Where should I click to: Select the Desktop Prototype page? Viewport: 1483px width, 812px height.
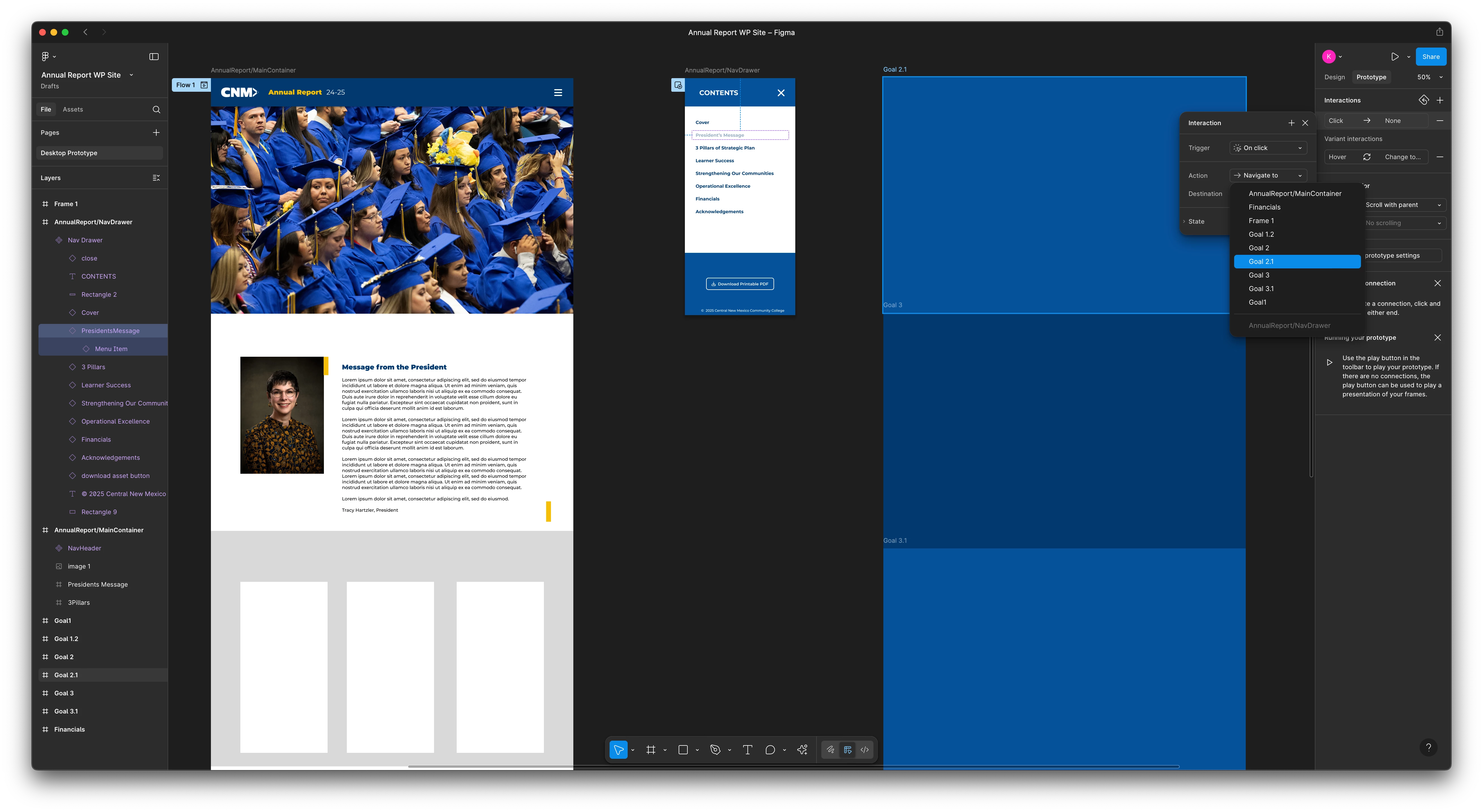click(100, 153)
